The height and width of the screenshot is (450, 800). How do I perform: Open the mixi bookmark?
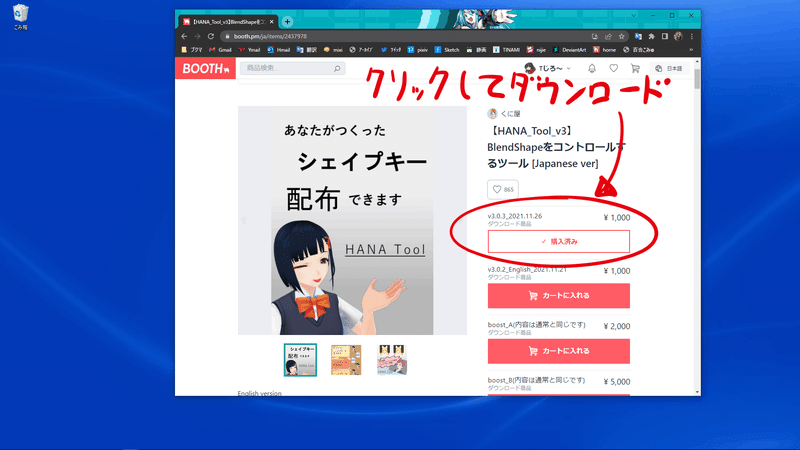click(333, 50)
